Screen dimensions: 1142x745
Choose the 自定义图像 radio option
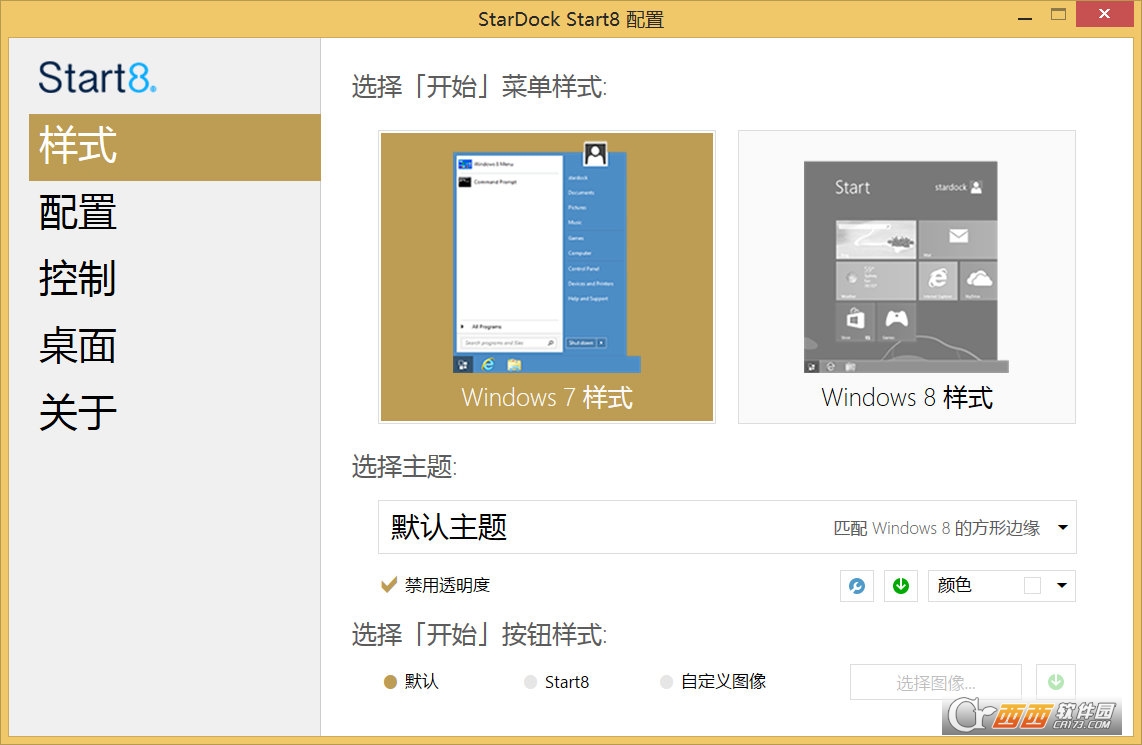point(666,682)
